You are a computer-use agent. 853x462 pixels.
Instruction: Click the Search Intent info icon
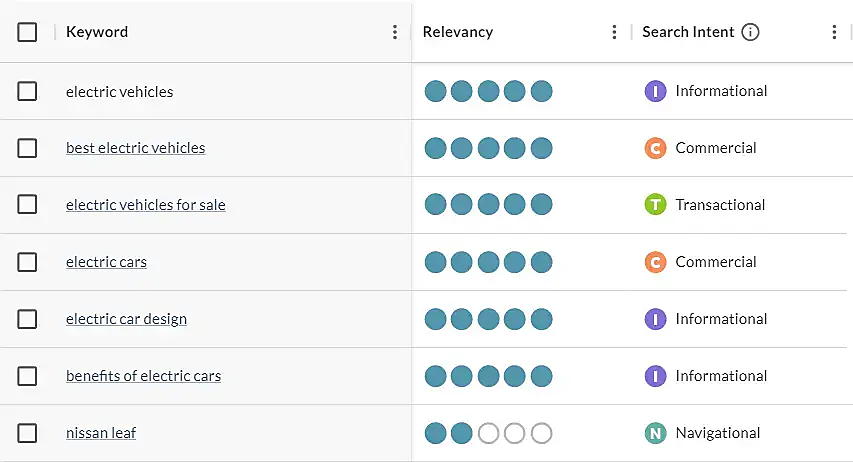751,32
